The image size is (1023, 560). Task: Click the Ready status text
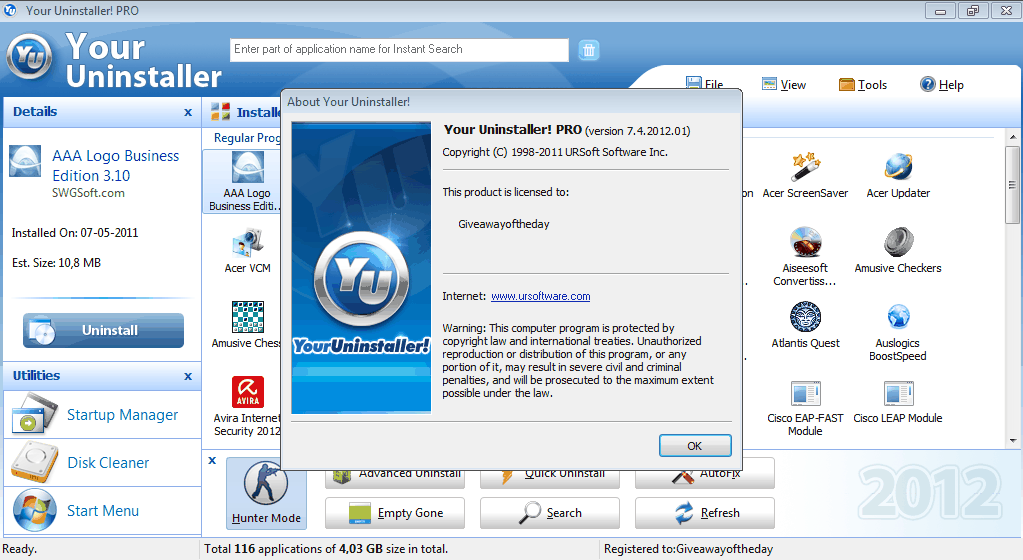[x=20, y=549]
